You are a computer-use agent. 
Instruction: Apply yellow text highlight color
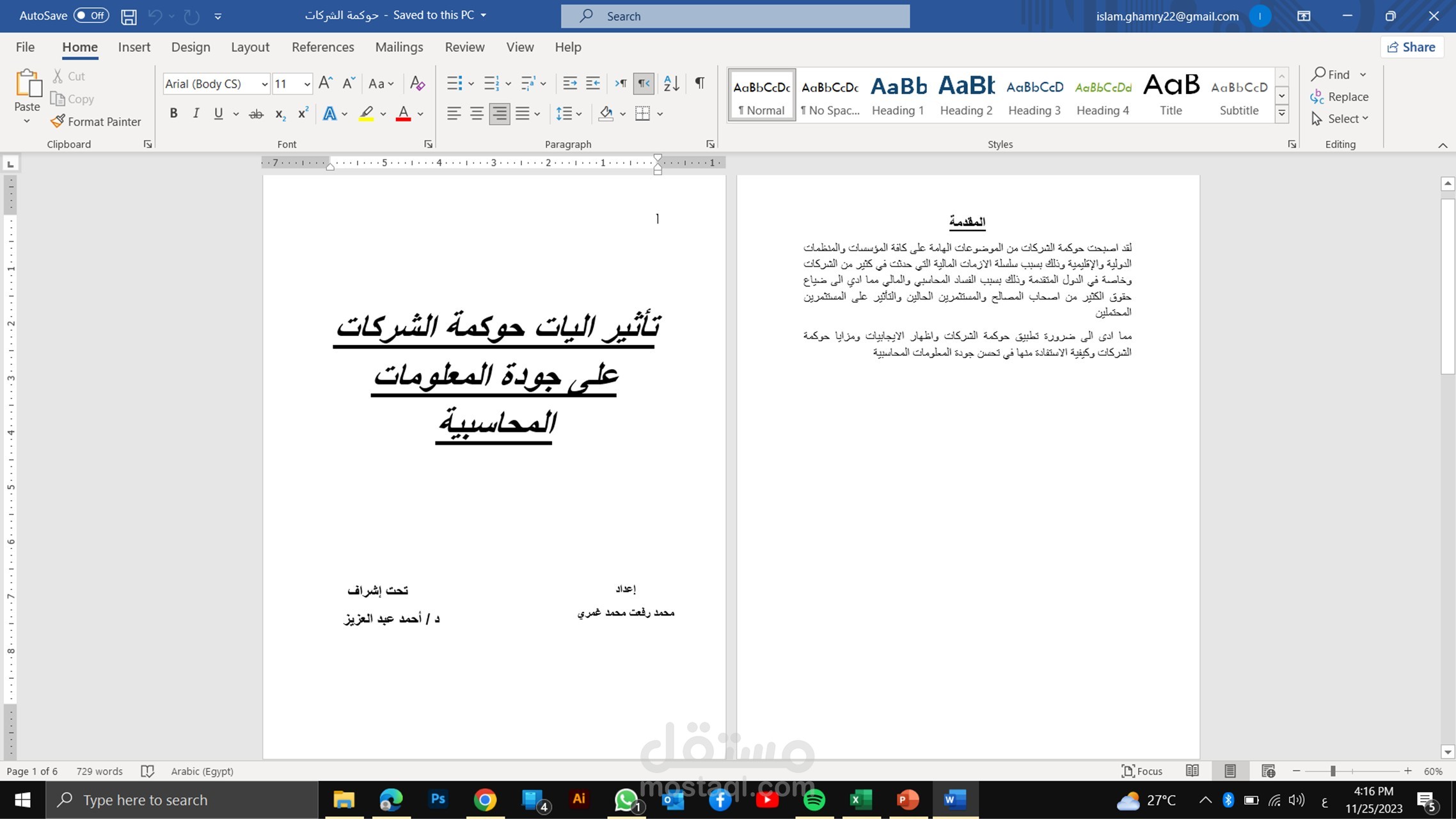pyautogui.click(x=366, y=114)
